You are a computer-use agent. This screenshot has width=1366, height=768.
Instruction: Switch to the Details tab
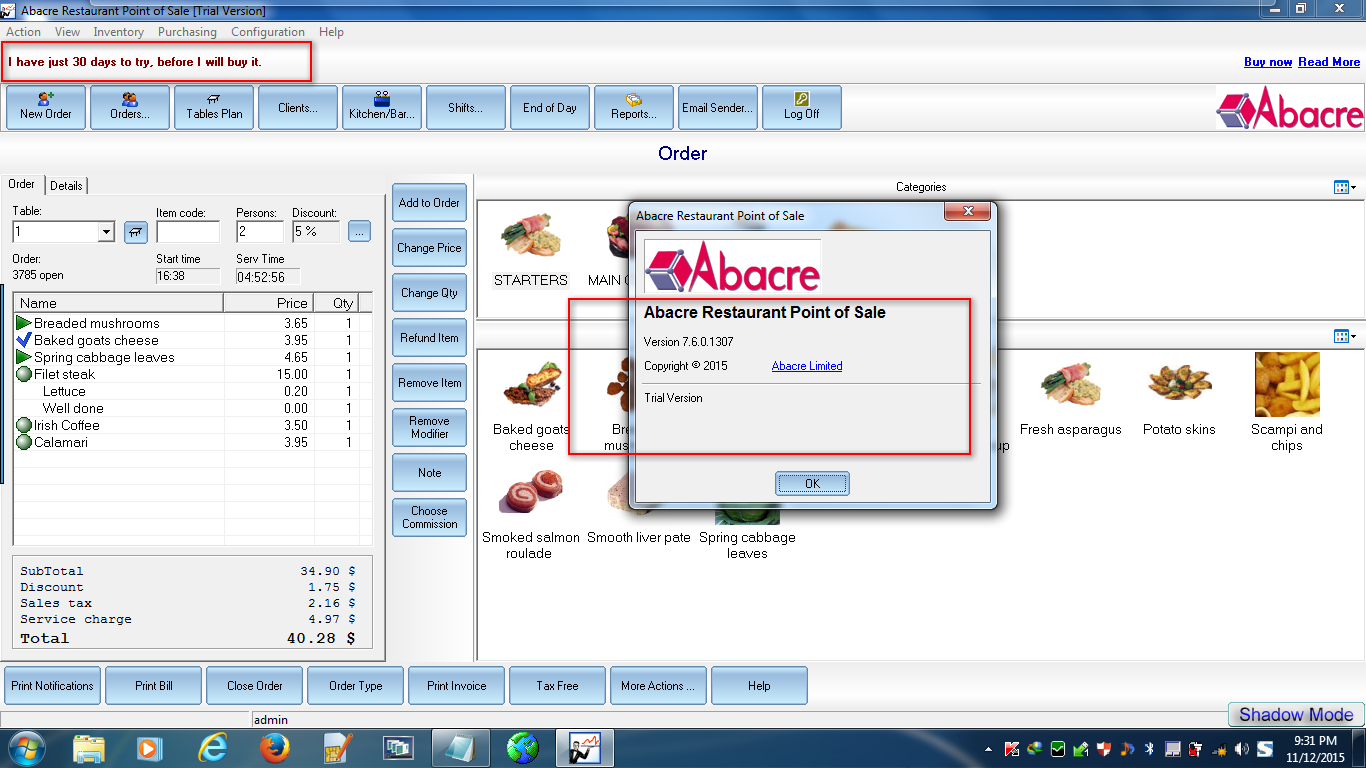67,186
